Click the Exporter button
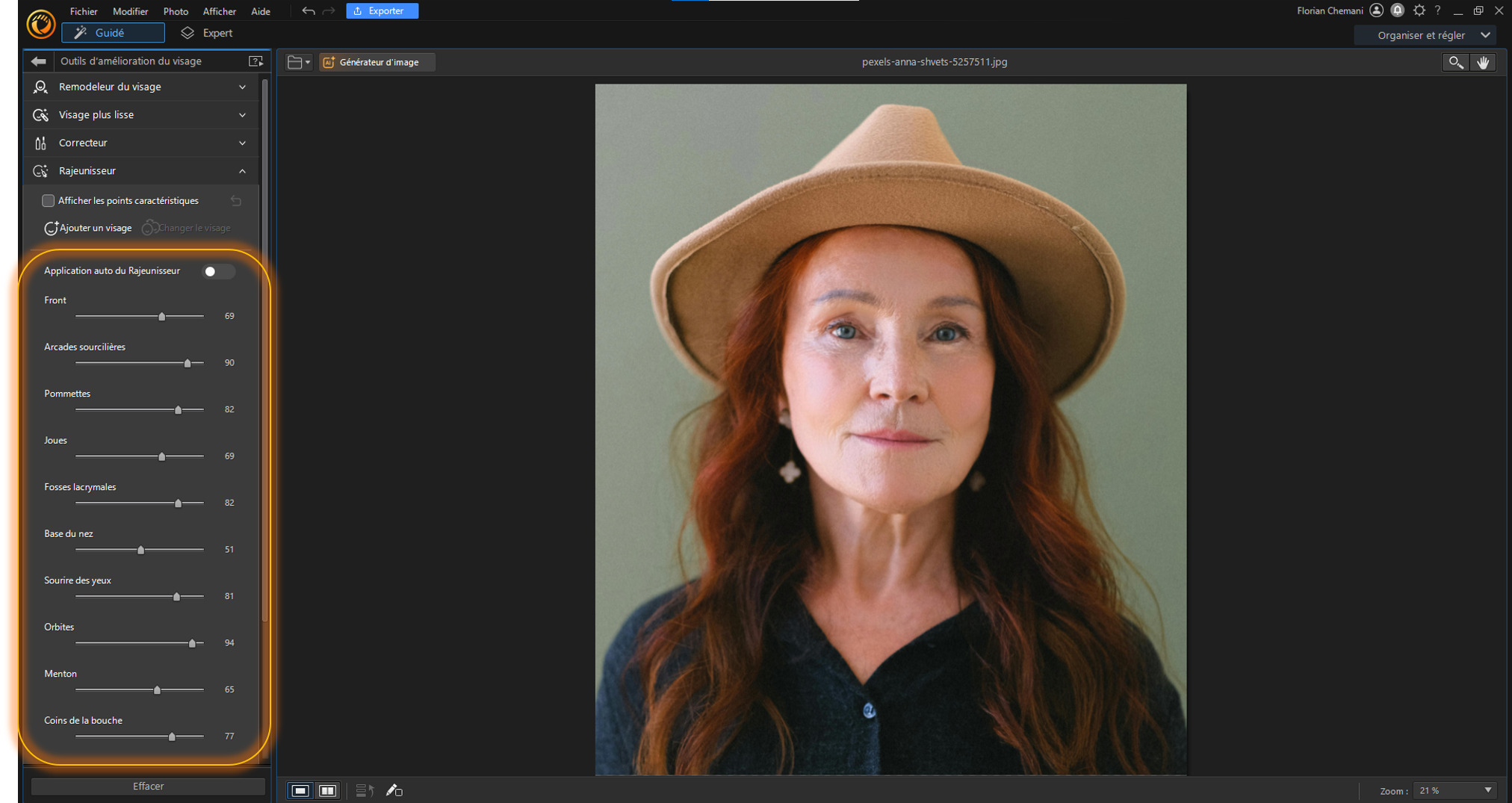1512x803 pixels. (x=382, y=10)
